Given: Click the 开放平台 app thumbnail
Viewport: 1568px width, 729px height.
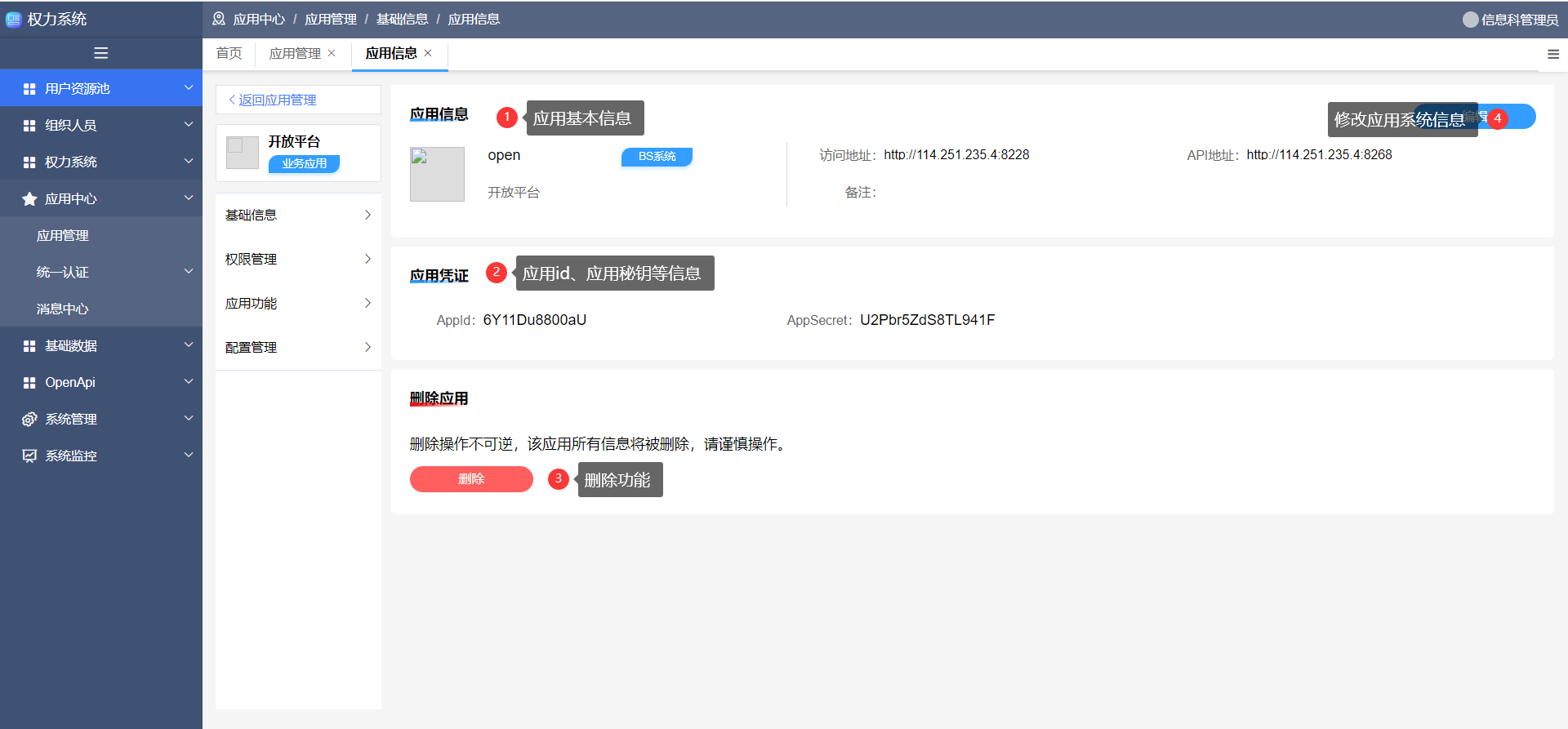Looking at the screenshot, I should click(x=243, y=153).
